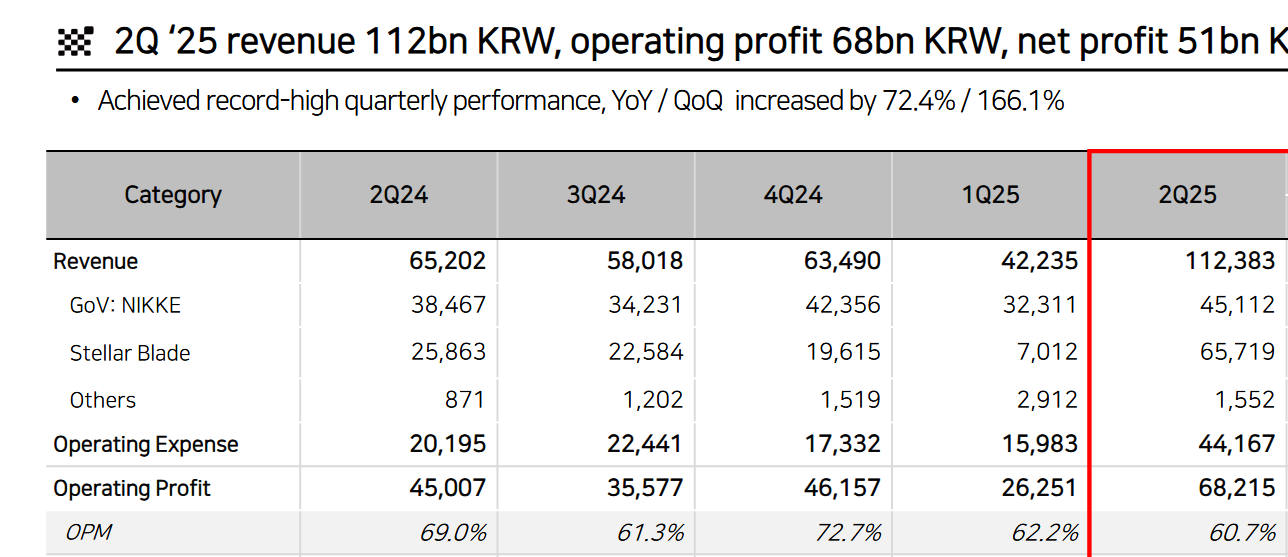1288x557 pixels.
Task: Click the Others value 1,552
Action: coord(1245,400)
